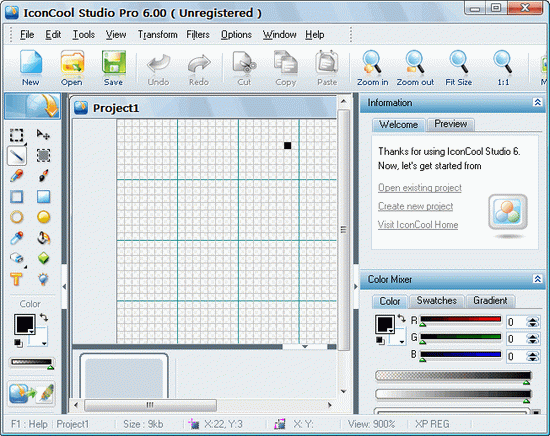Select the line drawing tool
Image resolution: width=550 pixels, height=436 pixels.
tap(17, 155)
